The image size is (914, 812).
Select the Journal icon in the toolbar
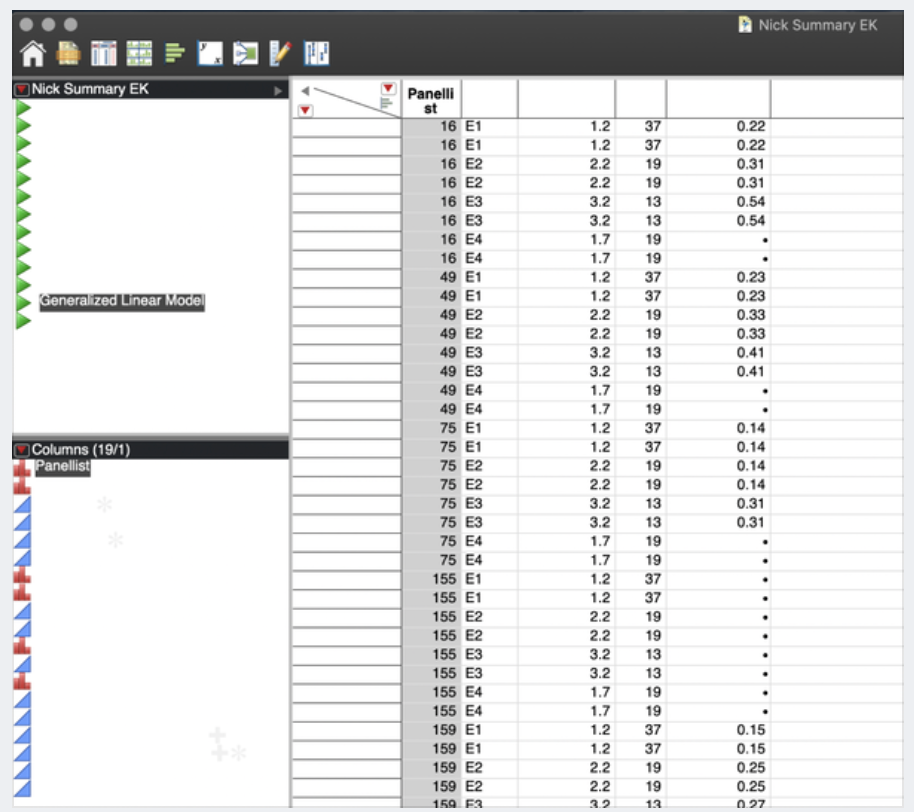point(68,52)
